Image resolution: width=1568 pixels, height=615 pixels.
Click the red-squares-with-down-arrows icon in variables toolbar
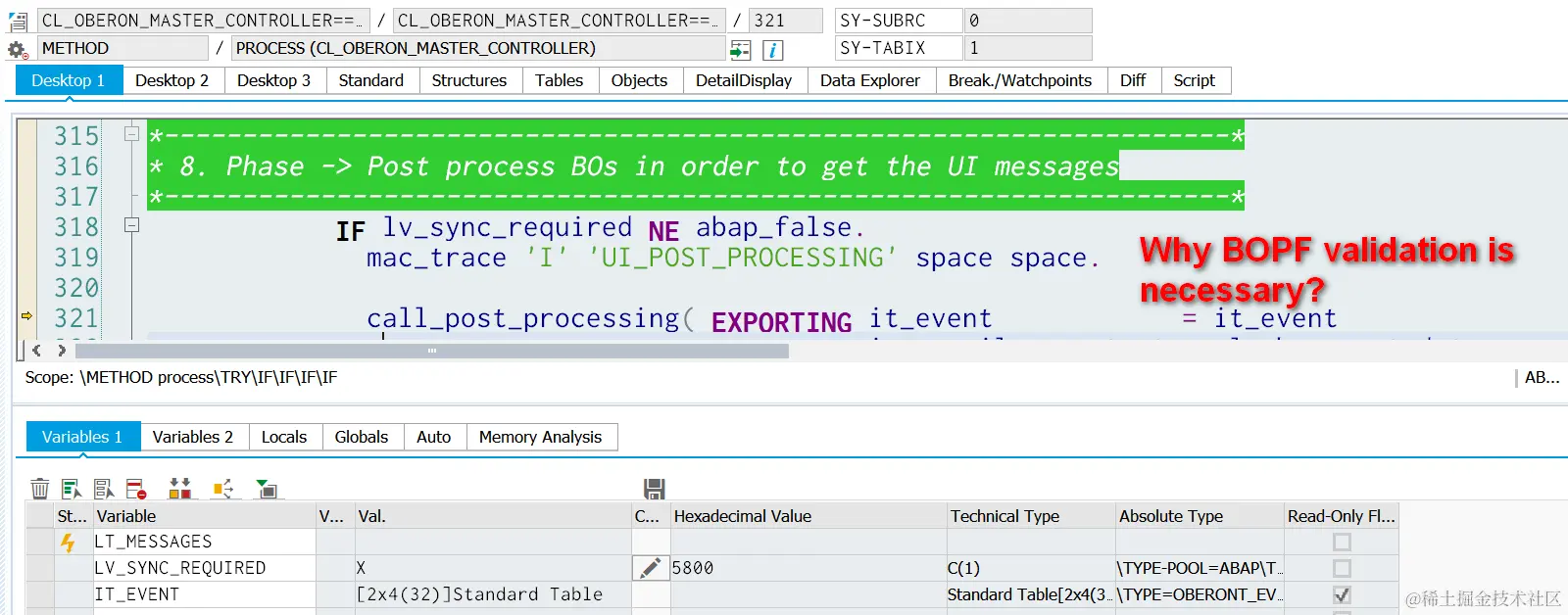tap(180, 488)
